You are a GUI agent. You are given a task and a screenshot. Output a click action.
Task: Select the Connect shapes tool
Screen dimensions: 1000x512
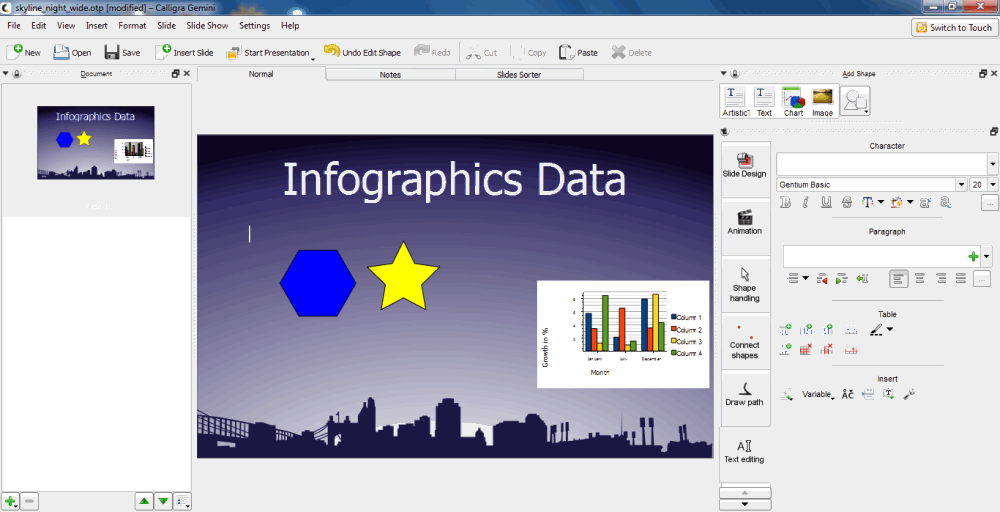pyautogui.click(x=744, y=342)
